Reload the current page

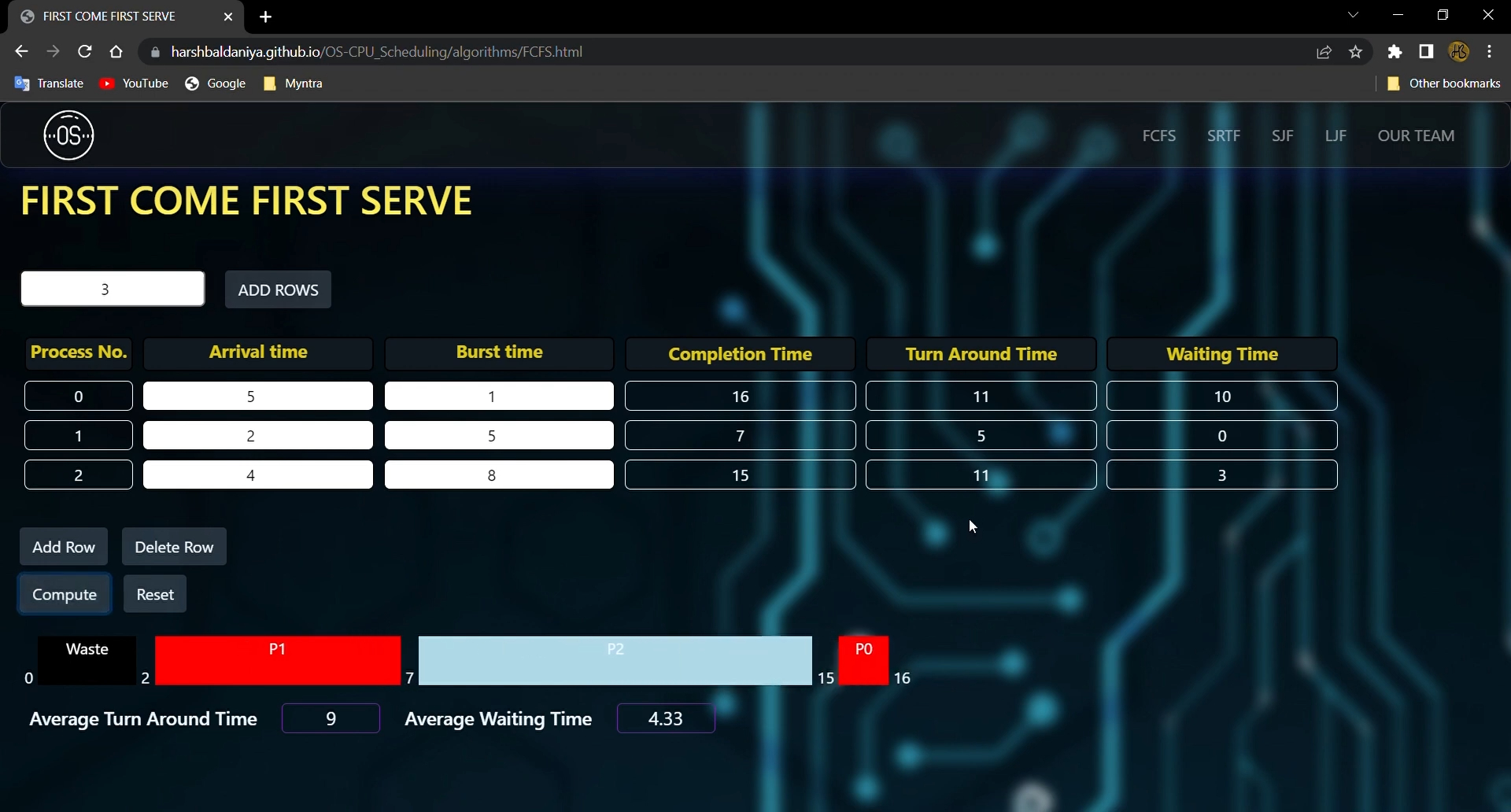[84, 51]
